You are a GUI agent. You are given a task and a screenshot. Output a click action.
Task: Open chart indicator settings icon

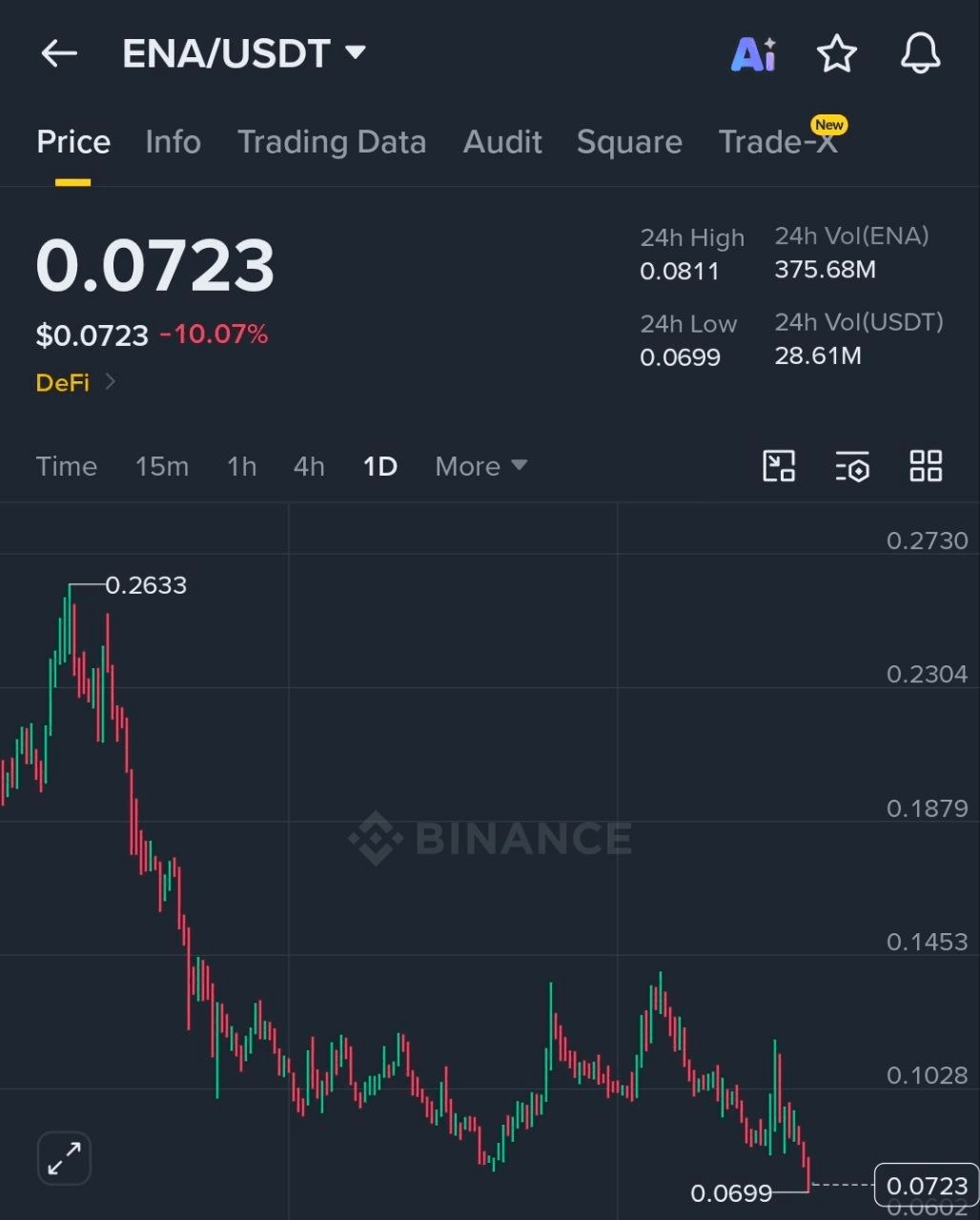pos(852,466)
